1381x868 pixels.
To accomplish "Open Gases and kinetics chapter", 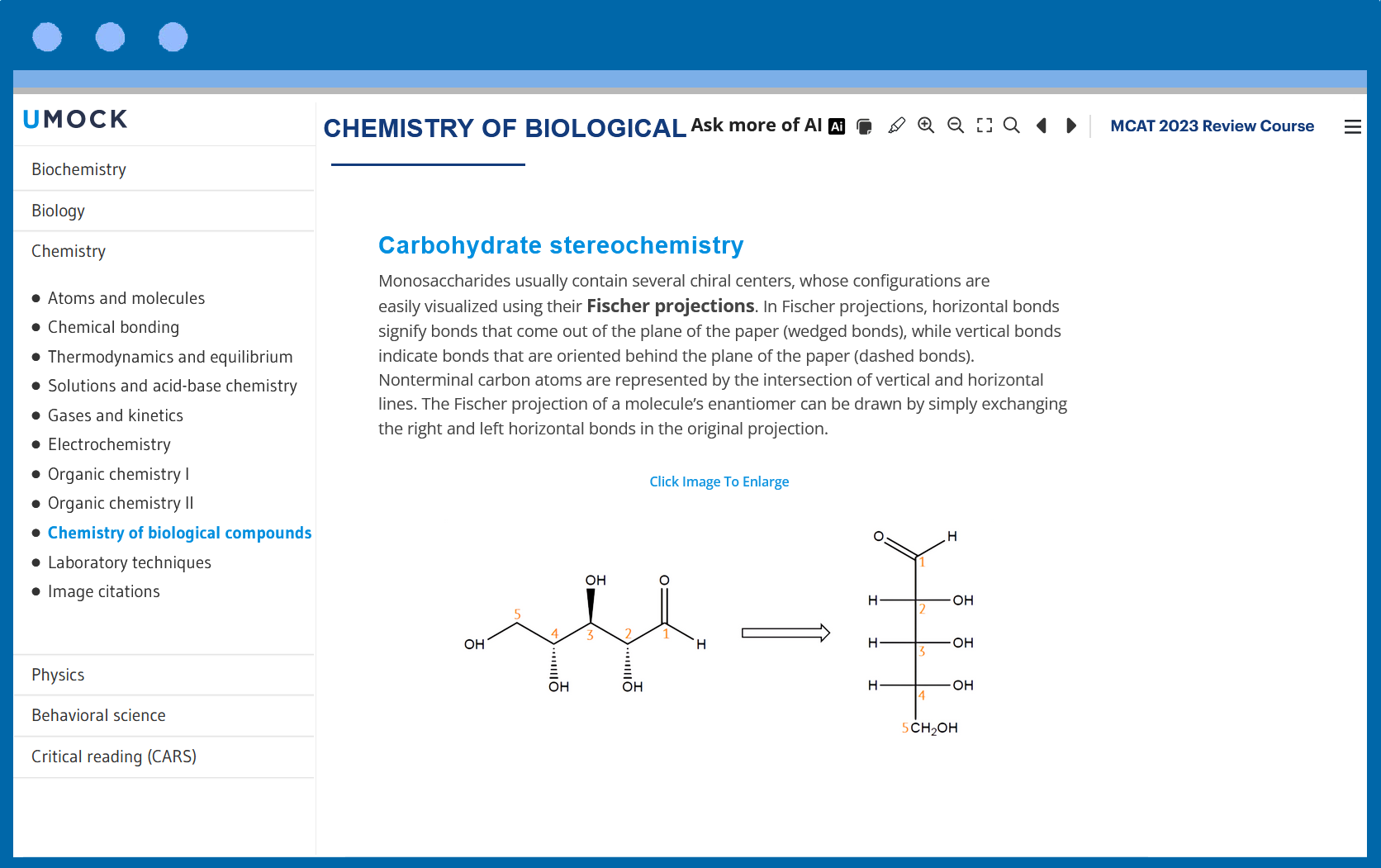I will 116,415.
